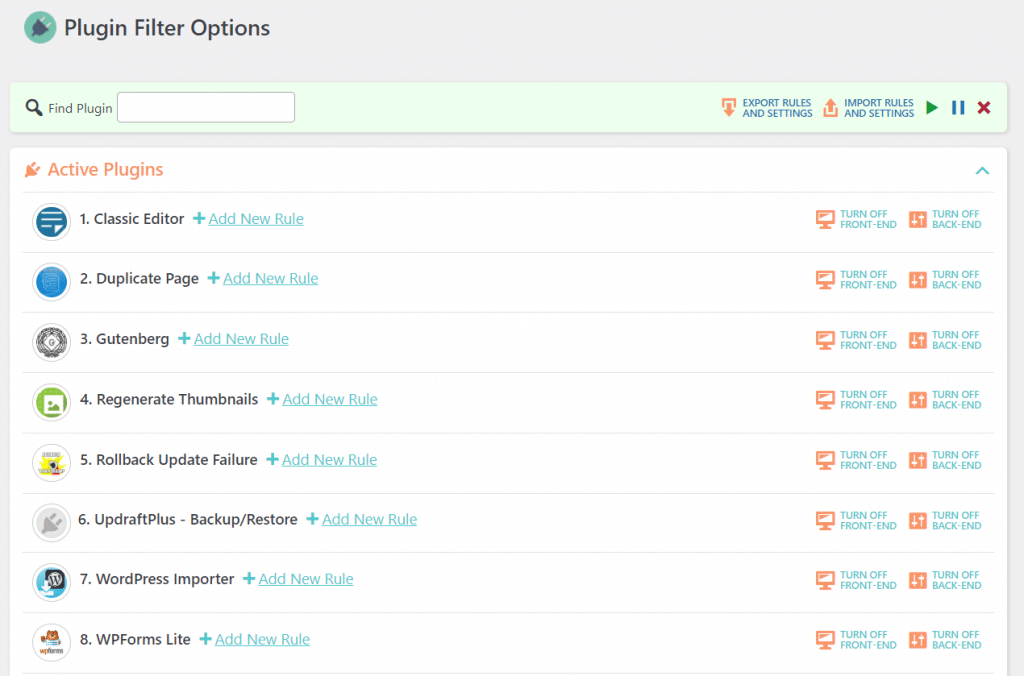The height and width of the screenshot is (676, 1024).
Task: Add new rule for Duplicate Page
Action: 263,278
